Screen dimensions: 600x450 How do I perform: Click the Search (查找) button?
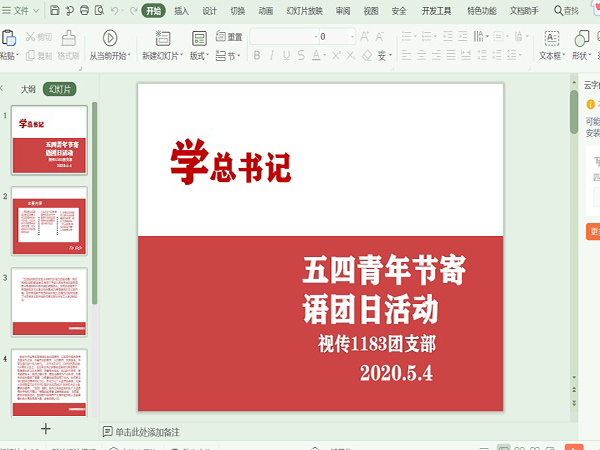pyautogui.click(x=566, y=11)
